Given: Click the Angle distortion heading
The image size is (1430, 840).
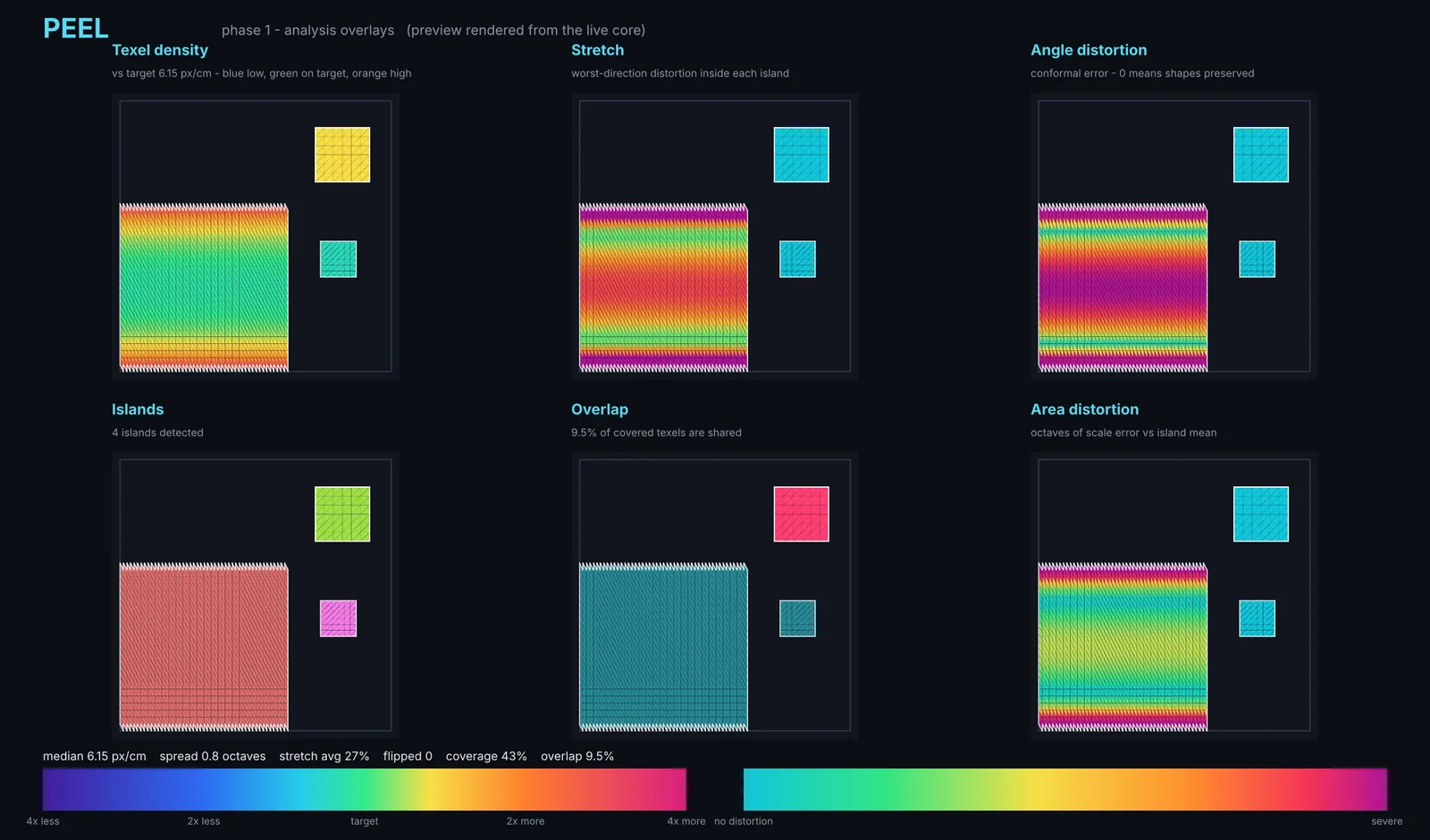Looking at the screenshot, I should [x=1089, y=50].
